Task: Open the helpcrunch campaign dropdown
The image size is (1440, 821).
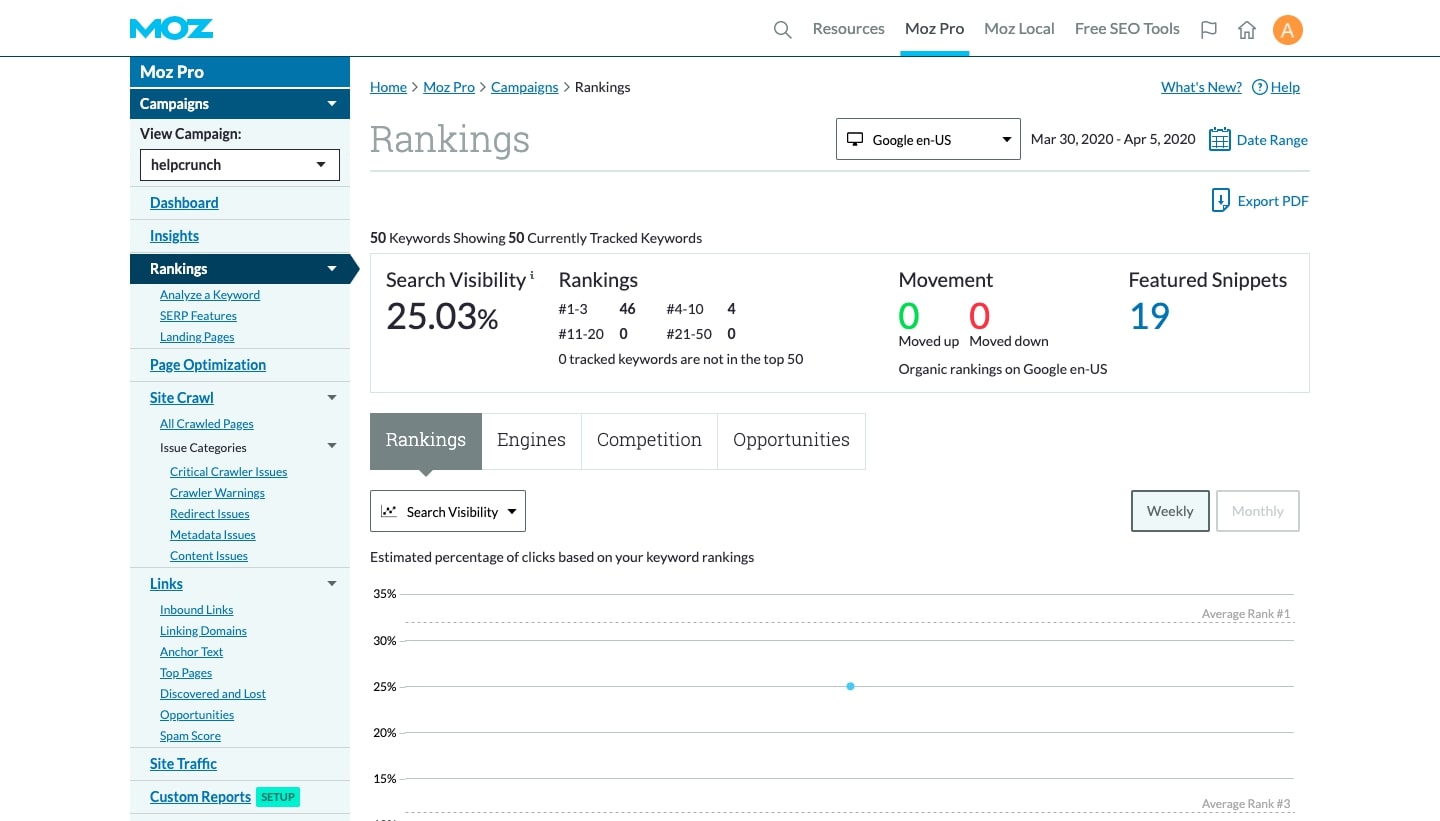Action: [240, 165]
